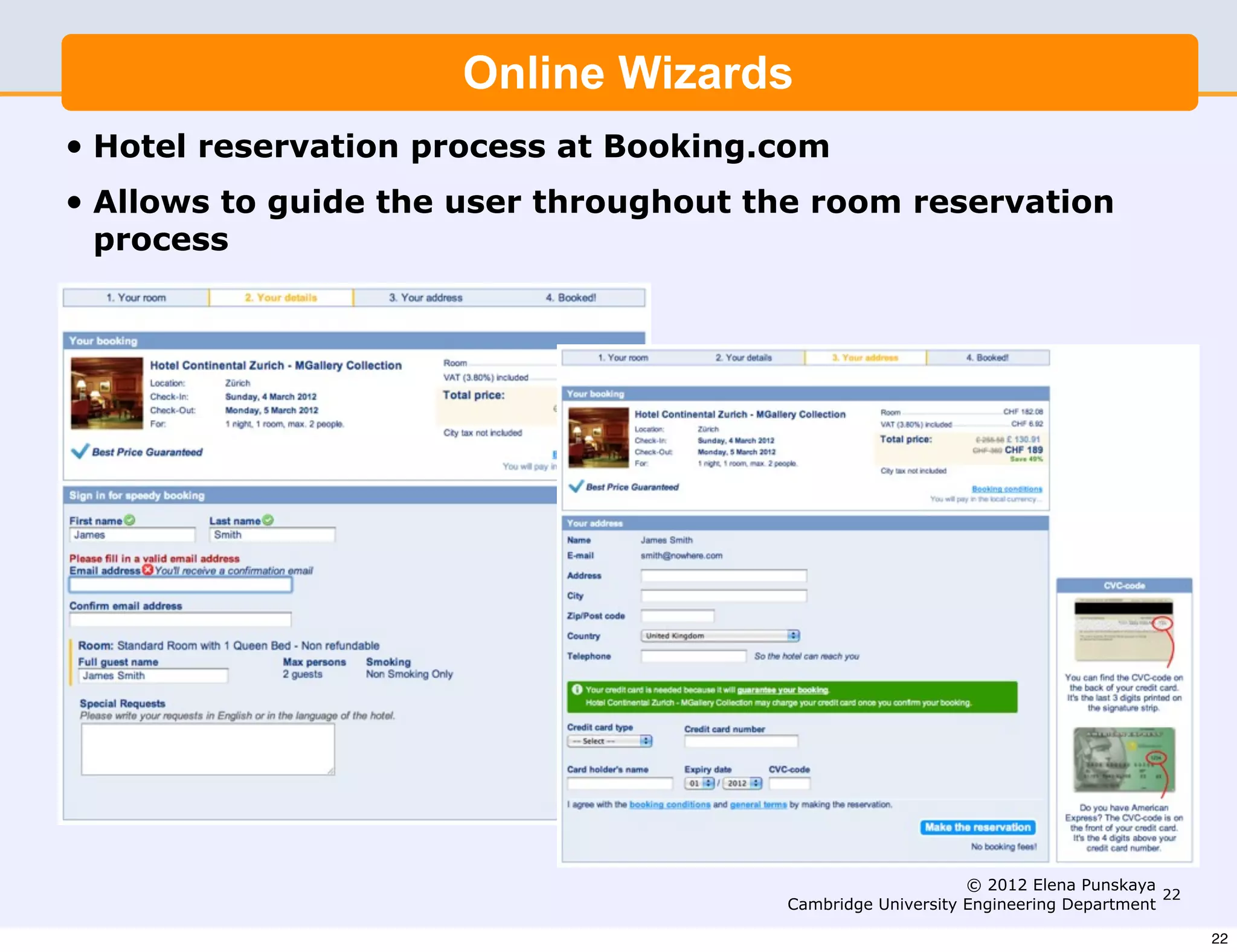
Task: Click the Last name field containing Smith
Action: (x=272, y=535)
